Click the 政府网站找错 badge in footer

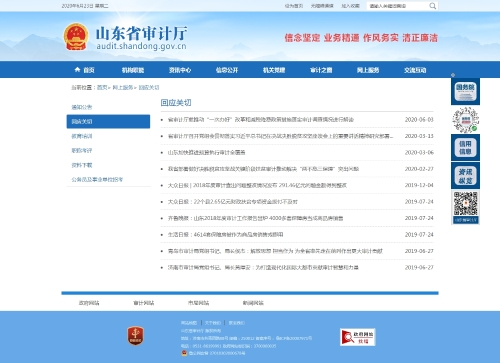[357, 337]
